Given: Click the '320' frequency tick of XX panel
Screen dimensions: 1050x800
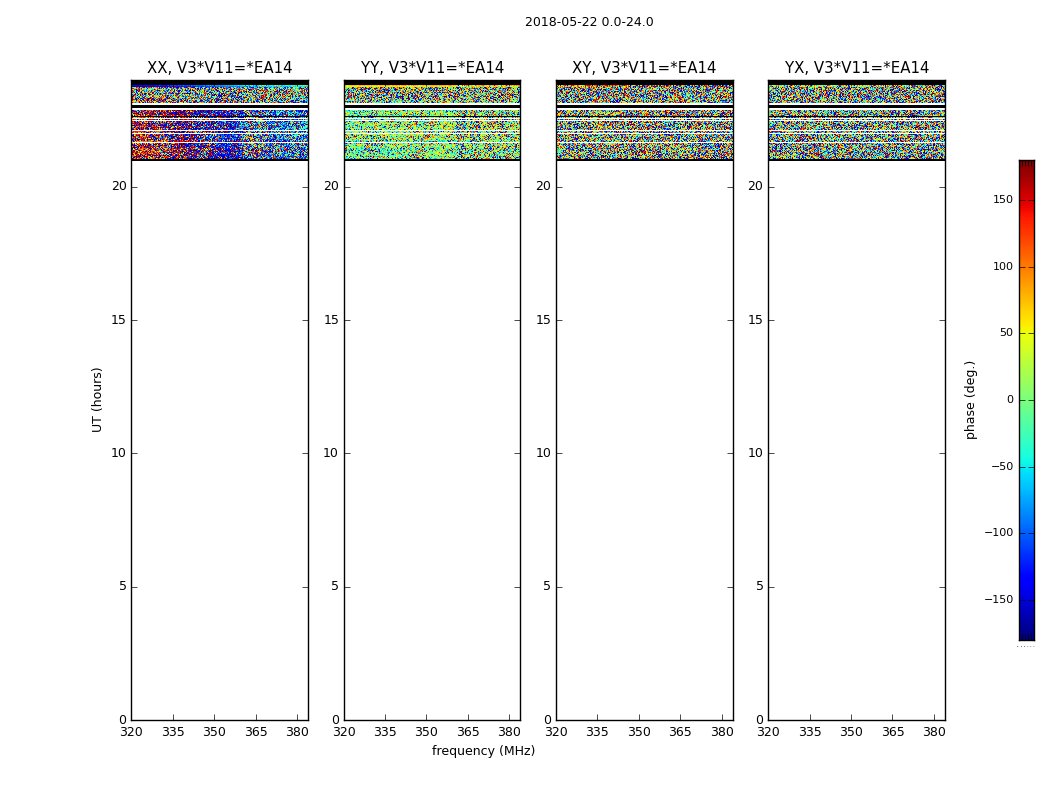Looking at the screenshot, I should tap(132, 732).
